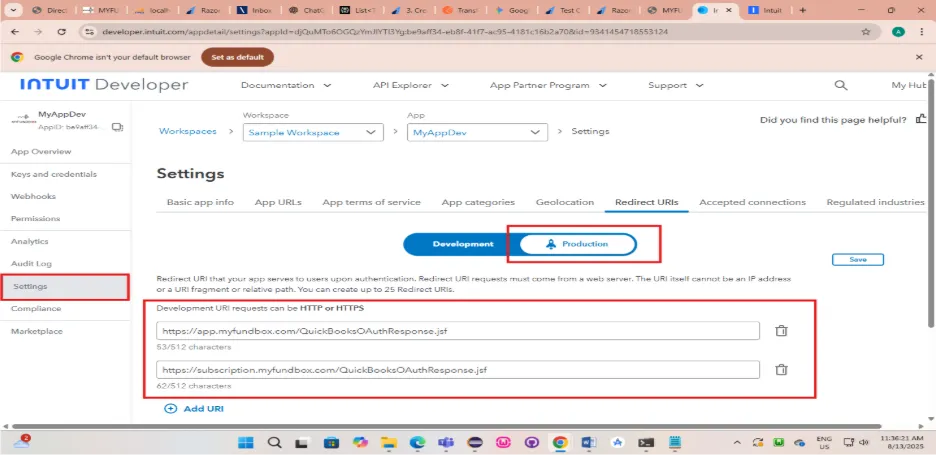Open the terminal from the taskbar

pyautogui.click(x=646, y=443)
